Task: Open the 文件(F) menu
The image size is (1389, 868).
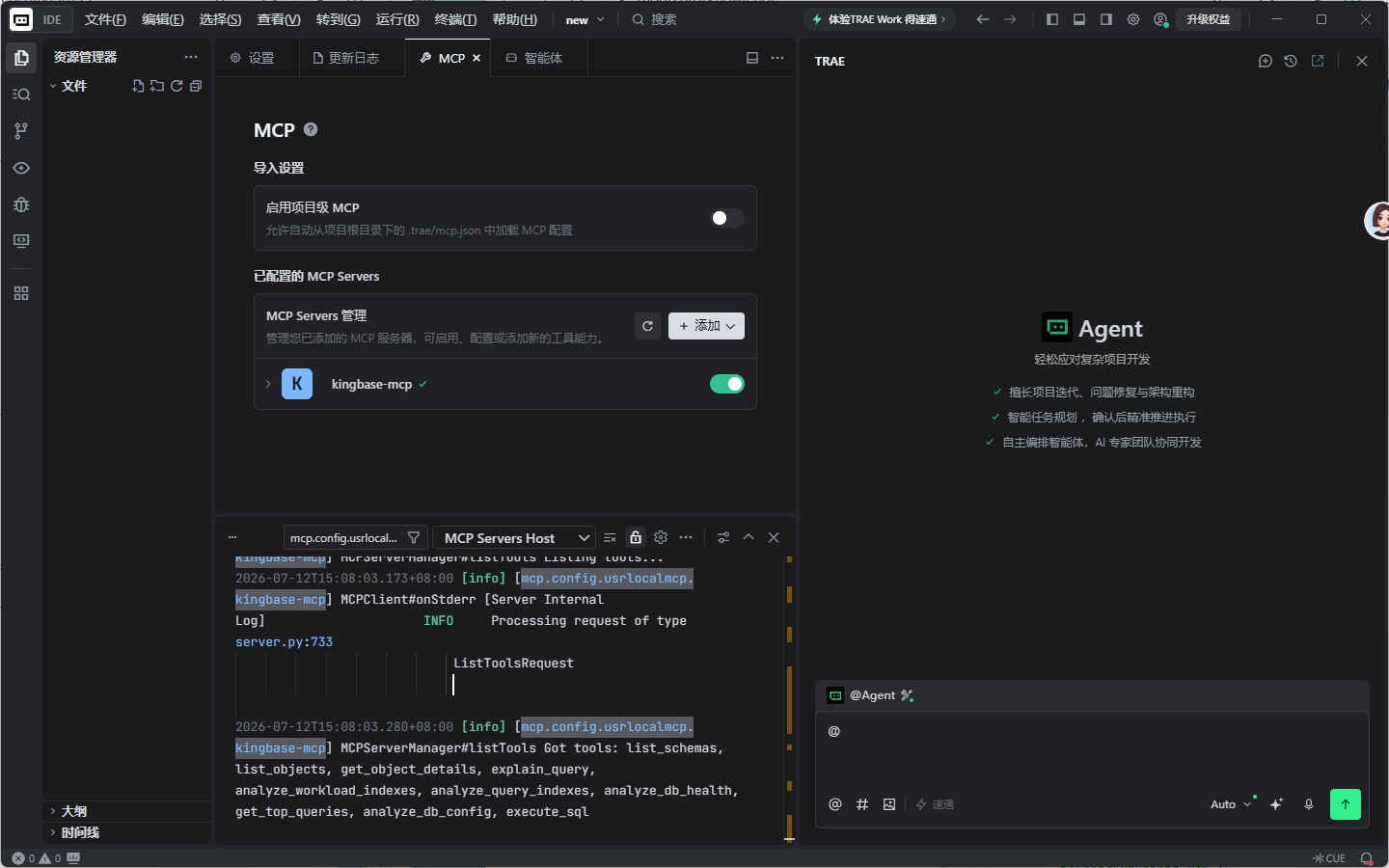Action: pos(105,19)
